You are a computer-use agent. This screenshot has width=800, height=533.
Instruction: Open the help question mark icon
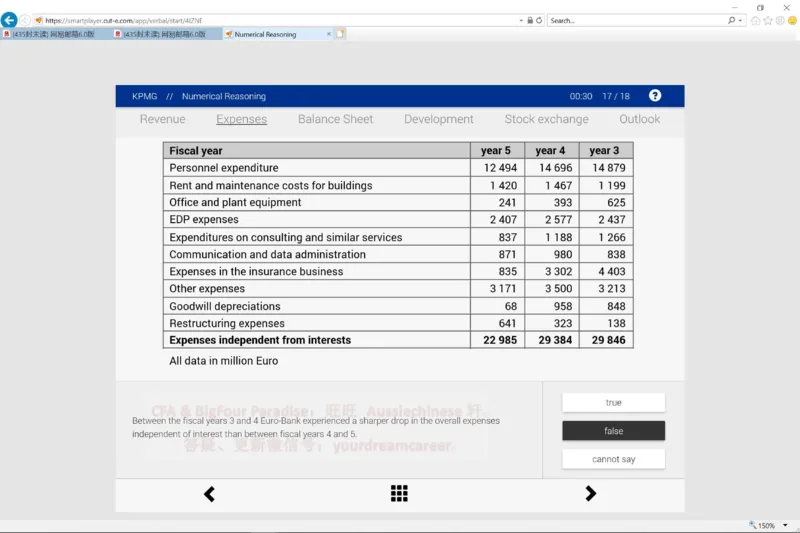[655, 96]
